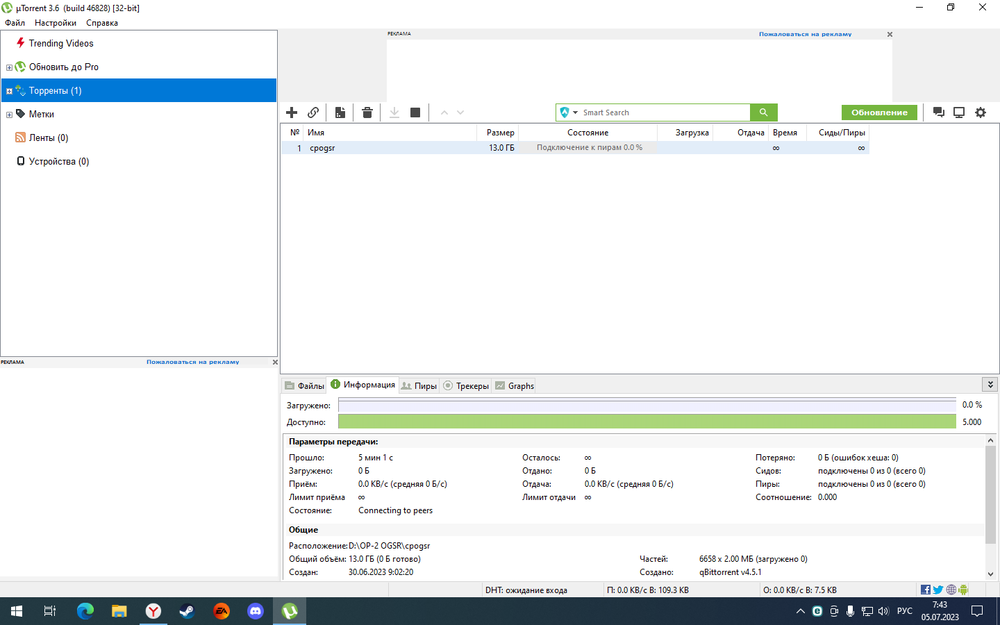The width and height of the screenshot is (1000, 625).
Task: Open Steam from the Windows taskbar
Action: pyautogui.click(x=186, y=610)
